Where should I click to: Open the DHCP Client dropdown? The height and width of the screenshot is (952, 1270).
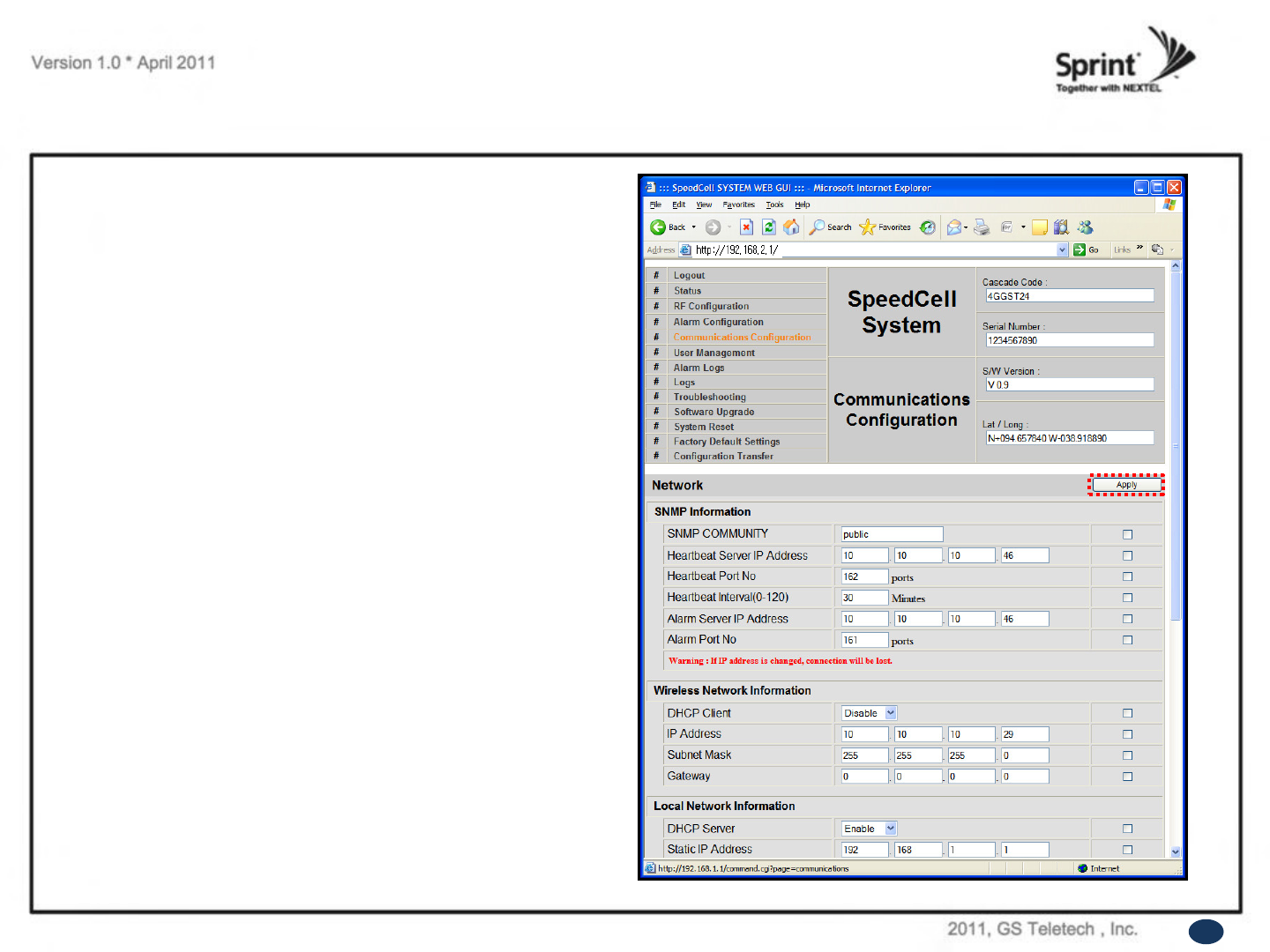869,713
